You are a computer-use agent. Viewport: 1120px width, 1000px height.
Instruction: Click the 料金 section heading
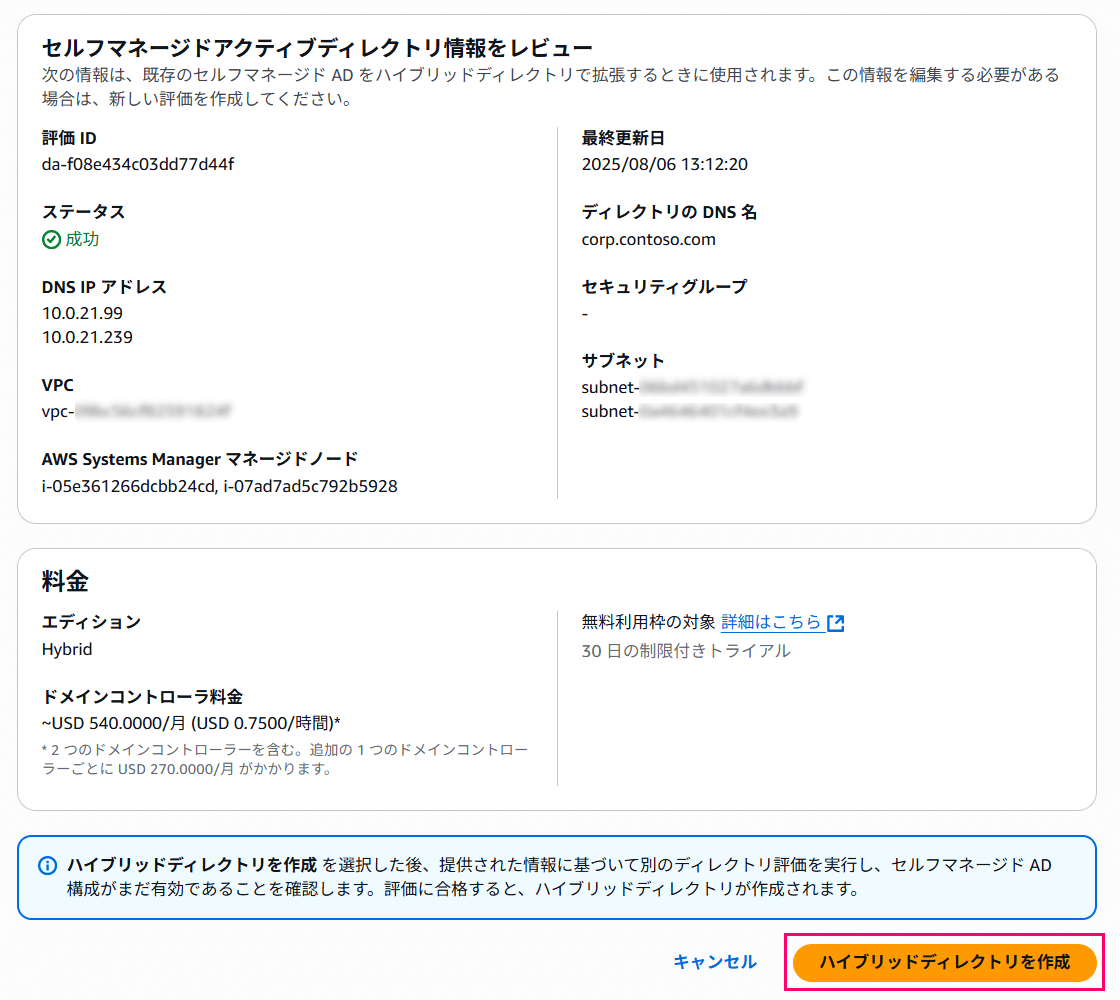[x=65, y=581]
